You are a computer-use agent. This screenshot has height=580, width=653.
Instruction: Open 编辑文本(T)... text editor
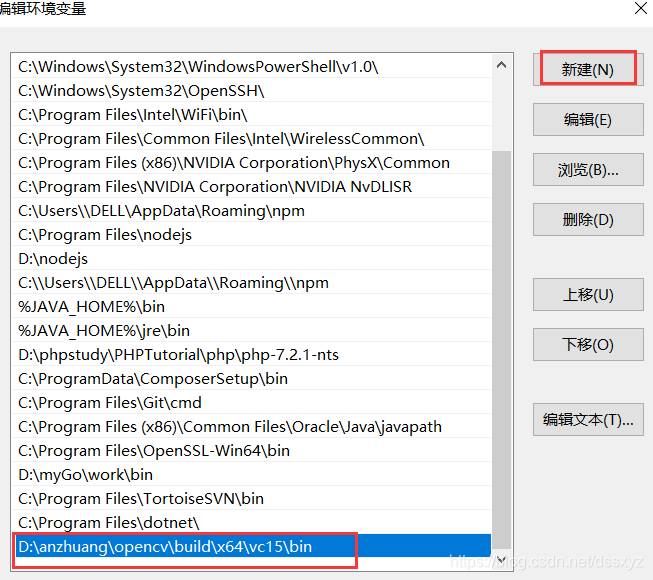tap(588, 419)
